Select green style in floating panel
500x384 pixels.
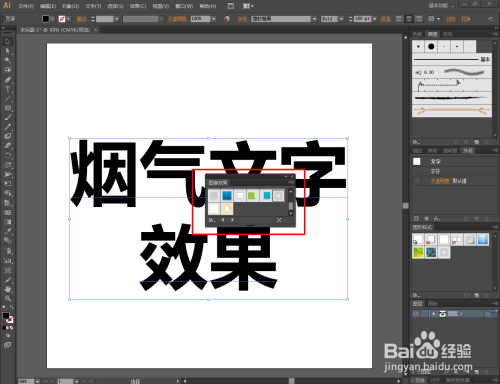(253, 195)
